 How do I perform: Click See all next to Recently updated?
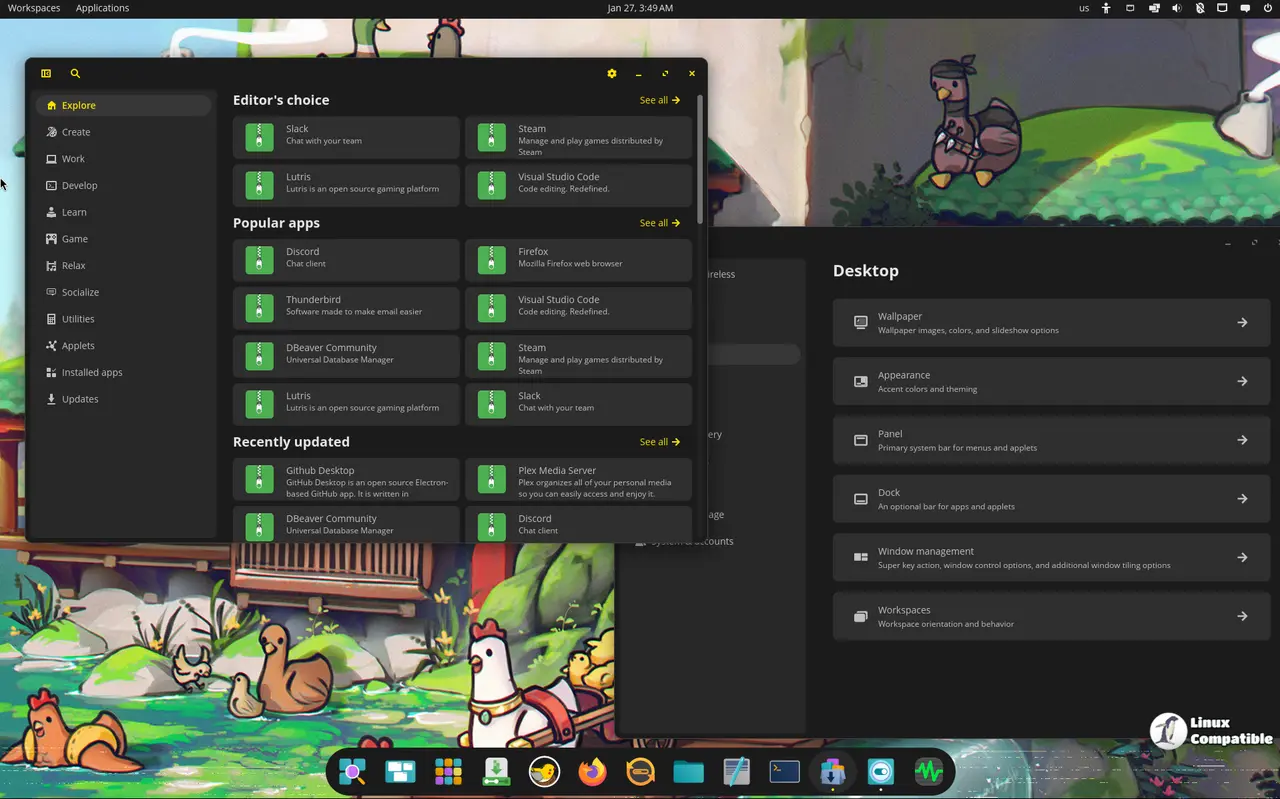tap(659, 442)
